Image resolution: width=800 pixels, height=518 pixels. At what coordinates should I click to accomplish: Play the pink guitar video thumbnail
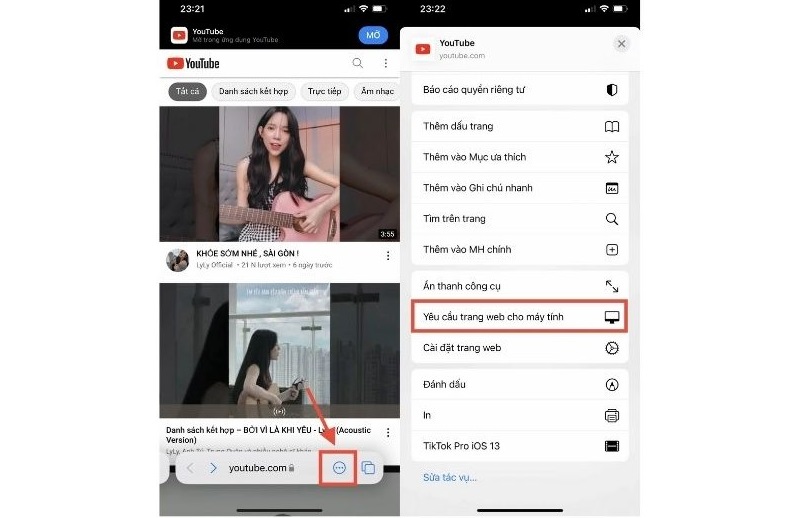(279, 174)
